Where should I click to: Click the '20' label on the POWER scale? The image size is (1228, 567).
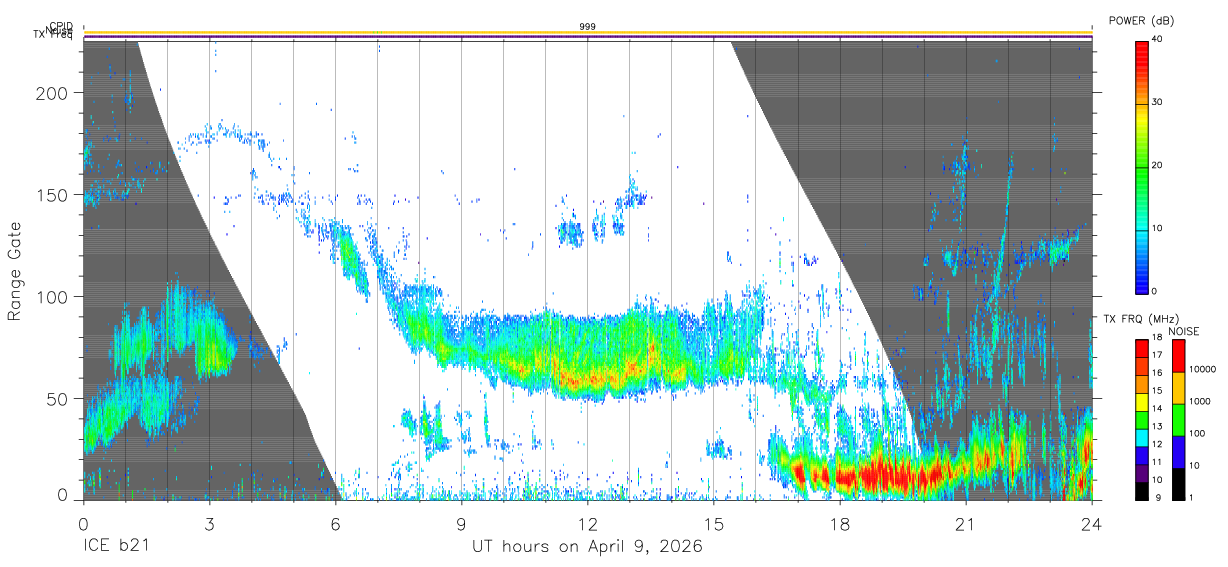(x=1158, y=166)
